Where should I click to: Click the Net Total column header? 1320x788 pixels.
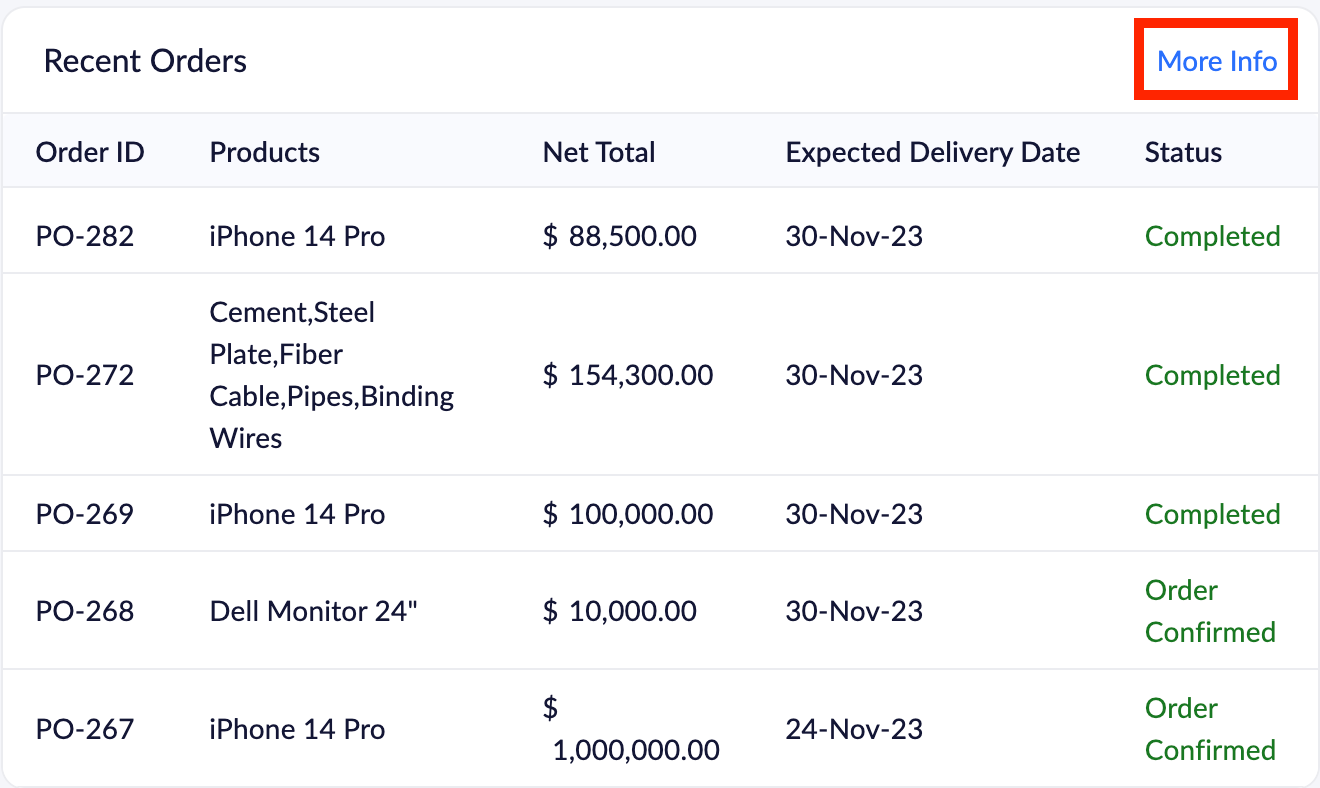(599, 152)
